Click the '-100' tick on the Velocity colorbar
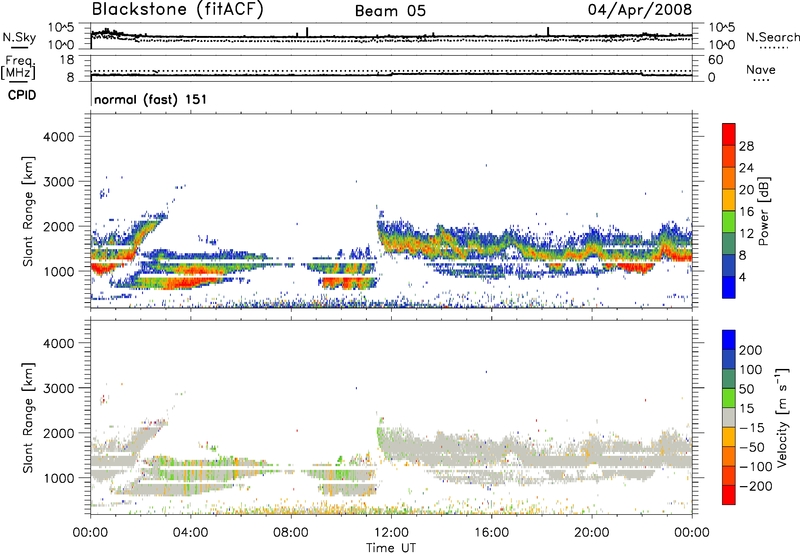Screen dimensions: 800x554 pos(756,467)
